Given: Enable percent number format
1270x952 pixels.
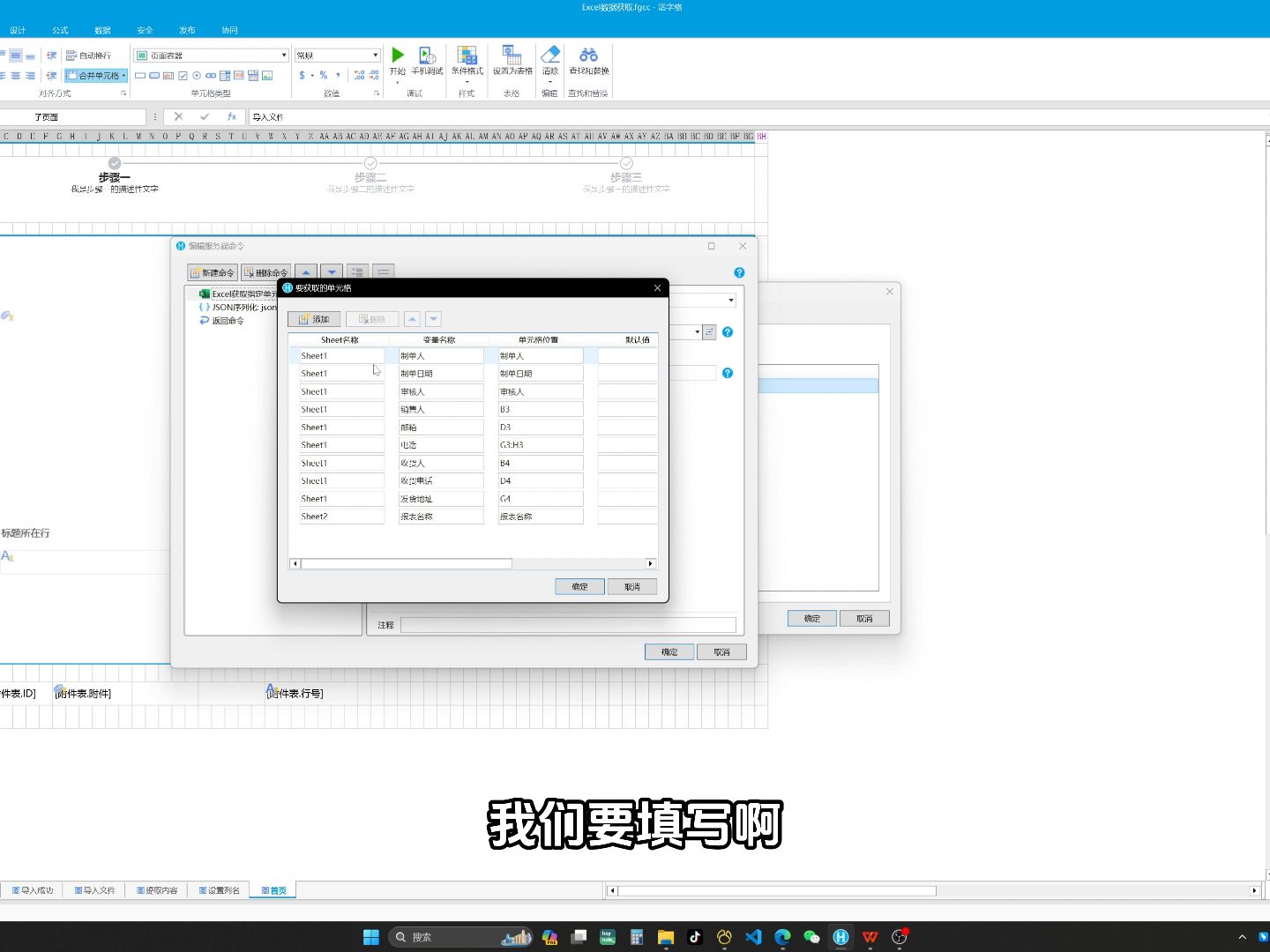Looking at the screenshot, I should coord(323,75).
